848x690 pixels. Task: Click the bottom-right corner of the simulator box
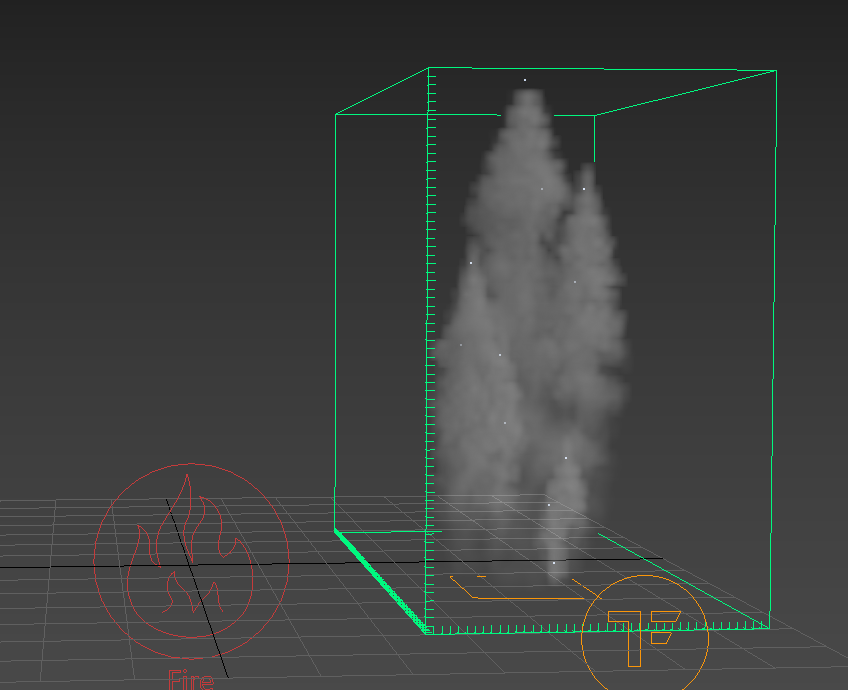(769, 627)
